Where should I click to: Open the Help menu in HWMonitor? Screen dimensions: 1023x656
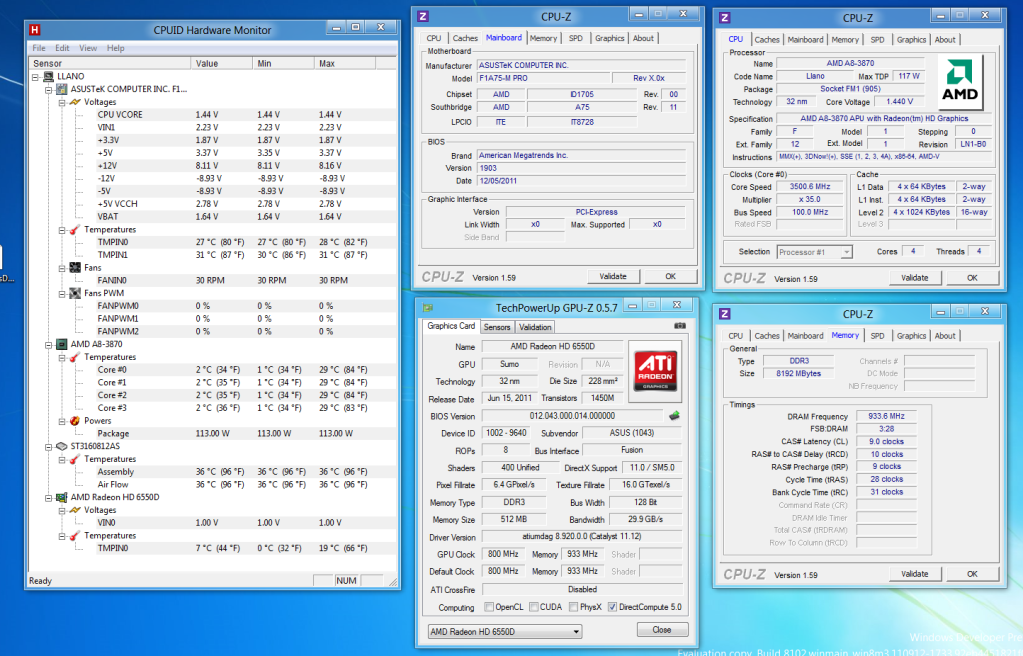point(115,48)
